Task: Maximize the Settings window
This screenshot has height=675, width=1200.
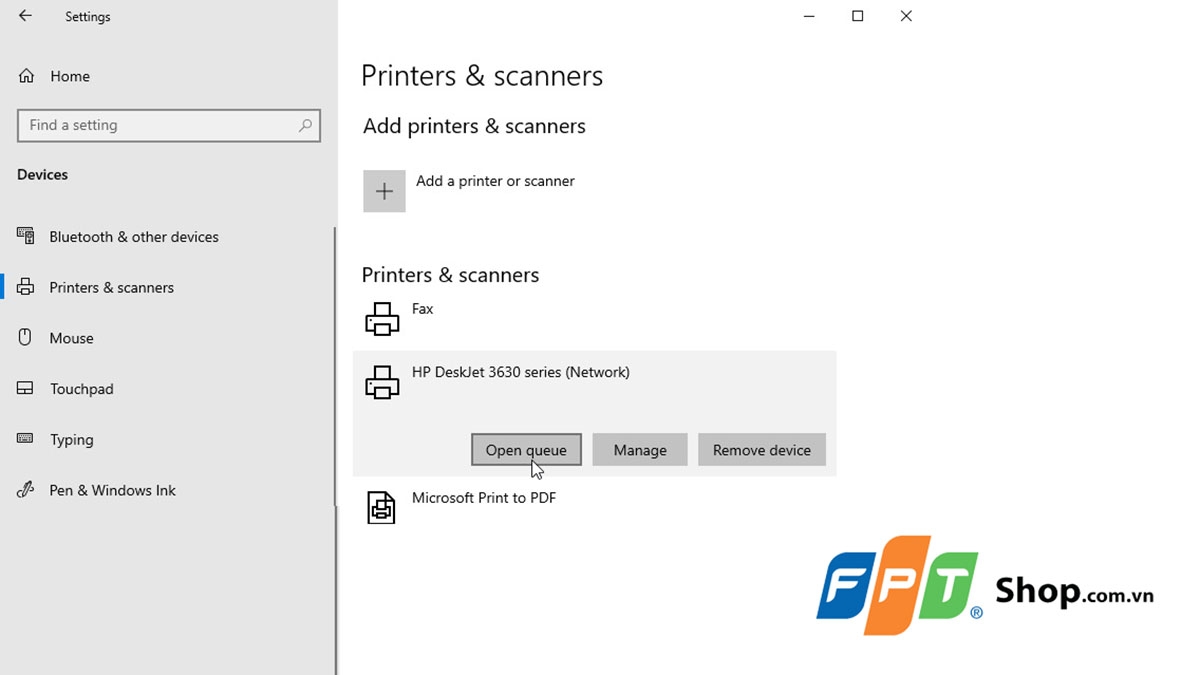Action: pos(857,16)
